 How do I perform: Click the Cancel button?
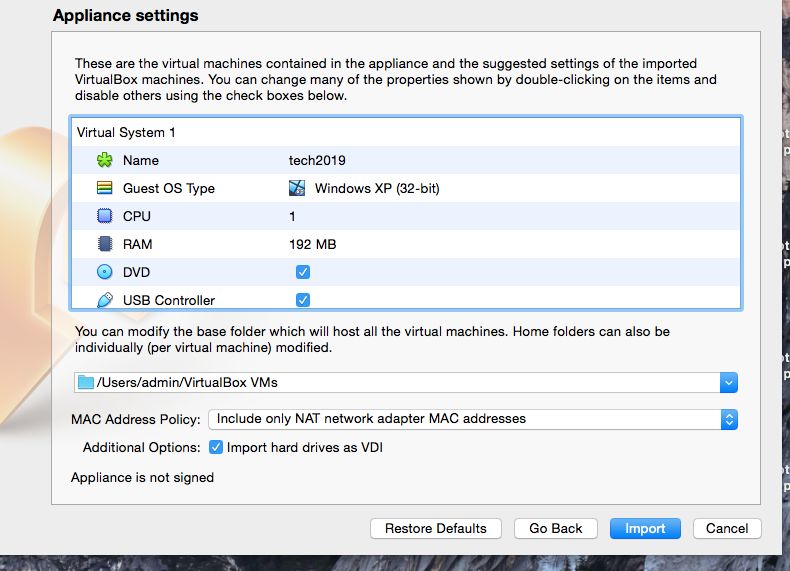[x=727, y=528]
